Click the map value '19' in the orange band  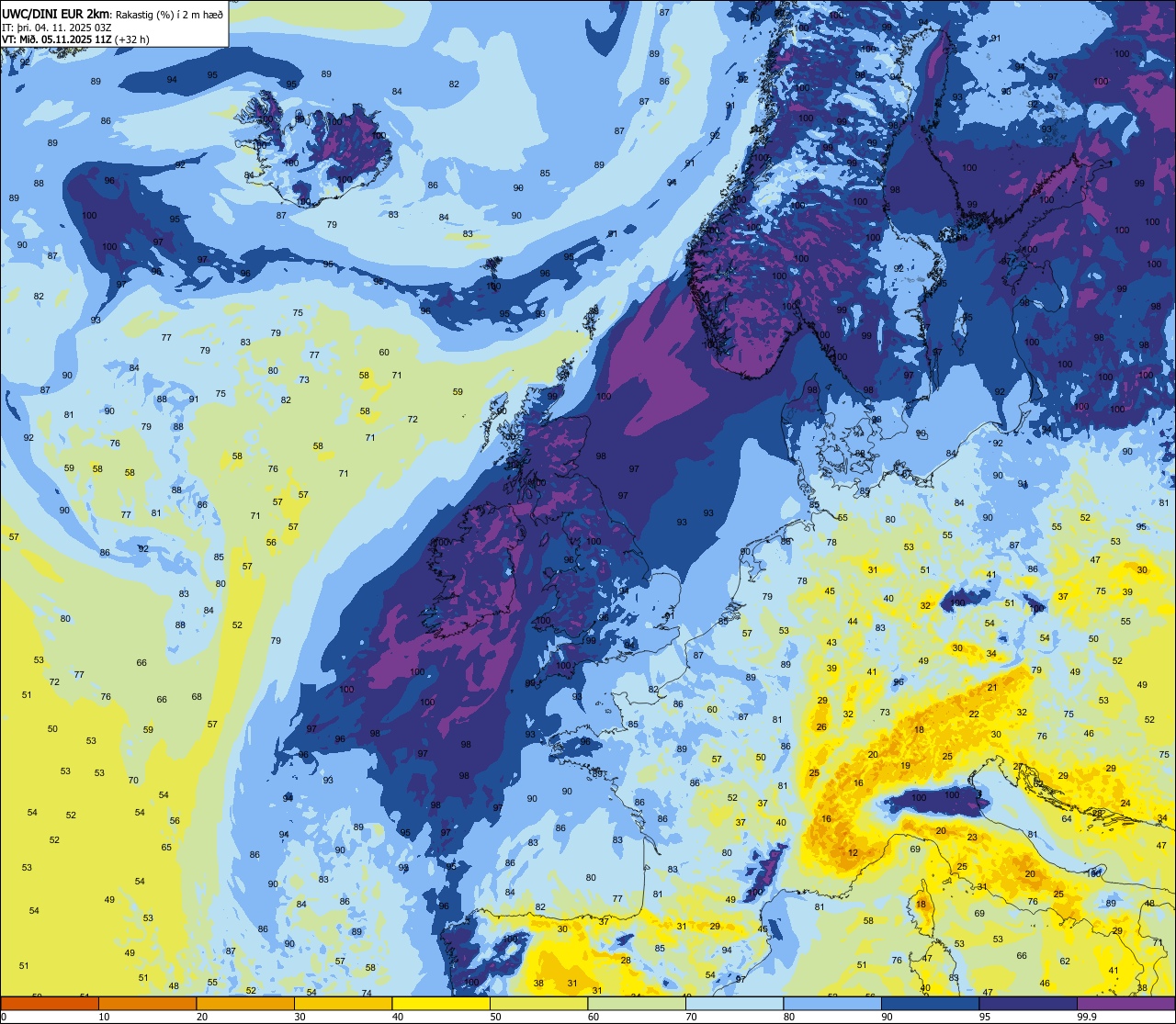tap(906, 765)
